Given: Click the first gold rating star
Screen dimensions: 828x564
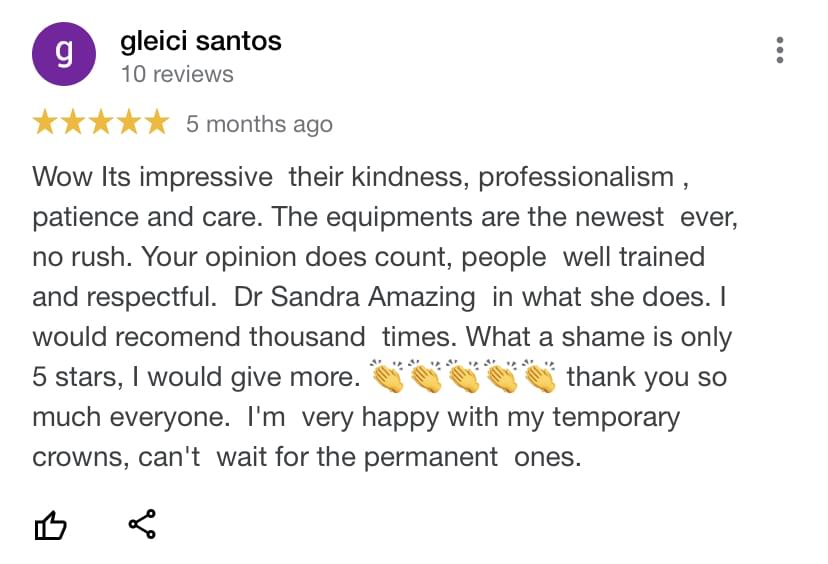Looking at the screenshot, I should coord(46,123).
